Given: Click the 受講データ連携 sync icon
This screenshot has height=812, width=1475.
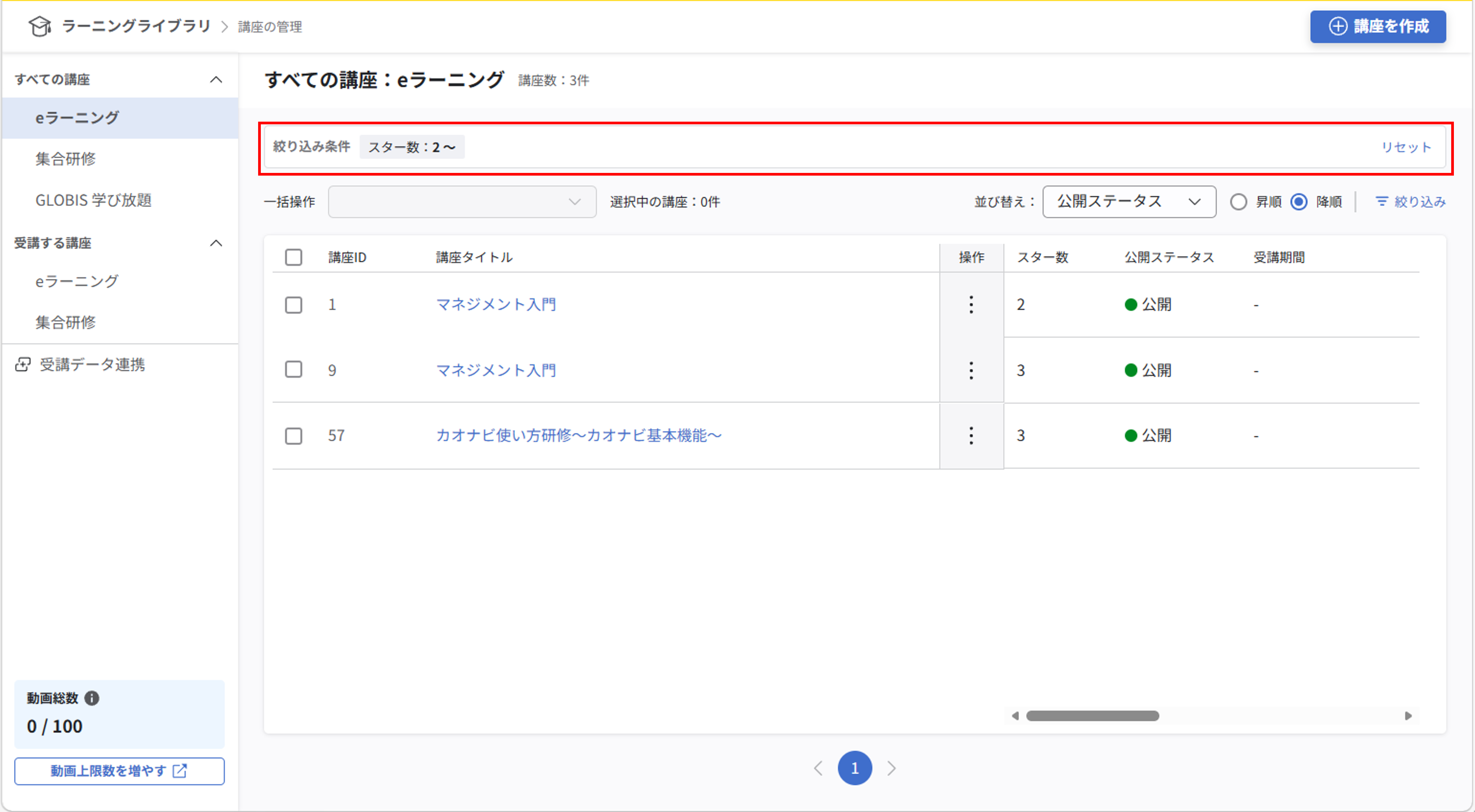Looking at the screenshot, I should click(23, 365).
